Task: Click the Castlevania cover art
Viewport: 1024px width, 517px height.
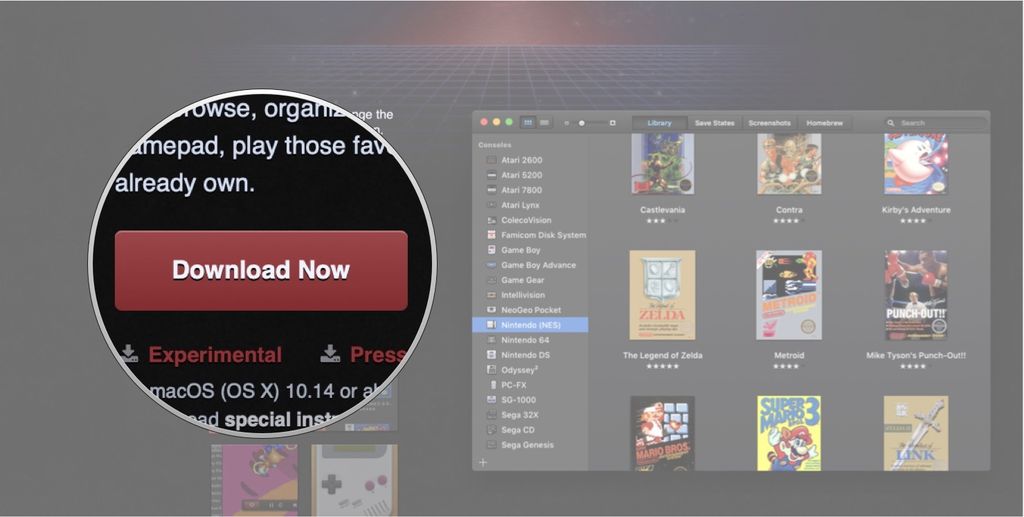Action: point(662,163)
